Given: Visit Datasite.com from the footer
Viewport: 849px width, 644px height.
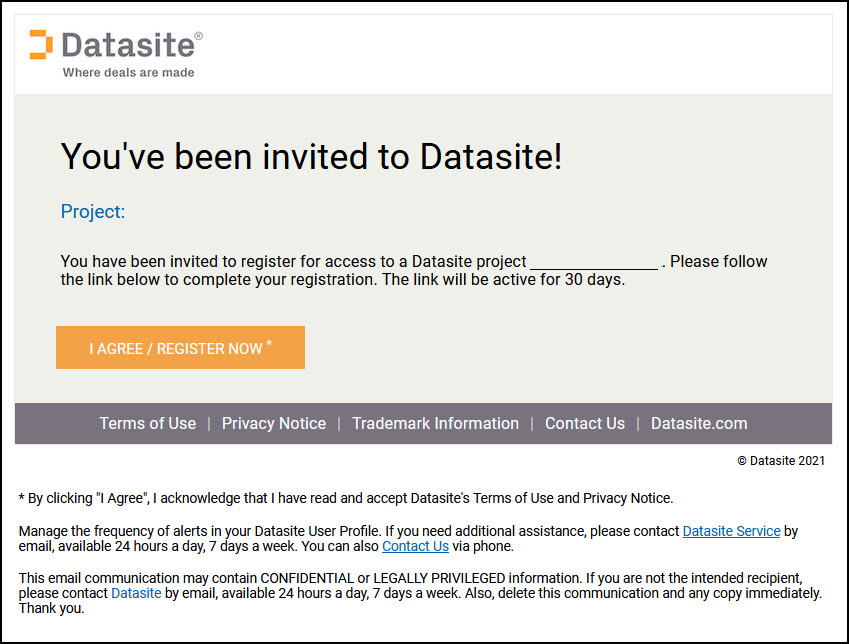Looking at the screenshot, I should point(698,423).
